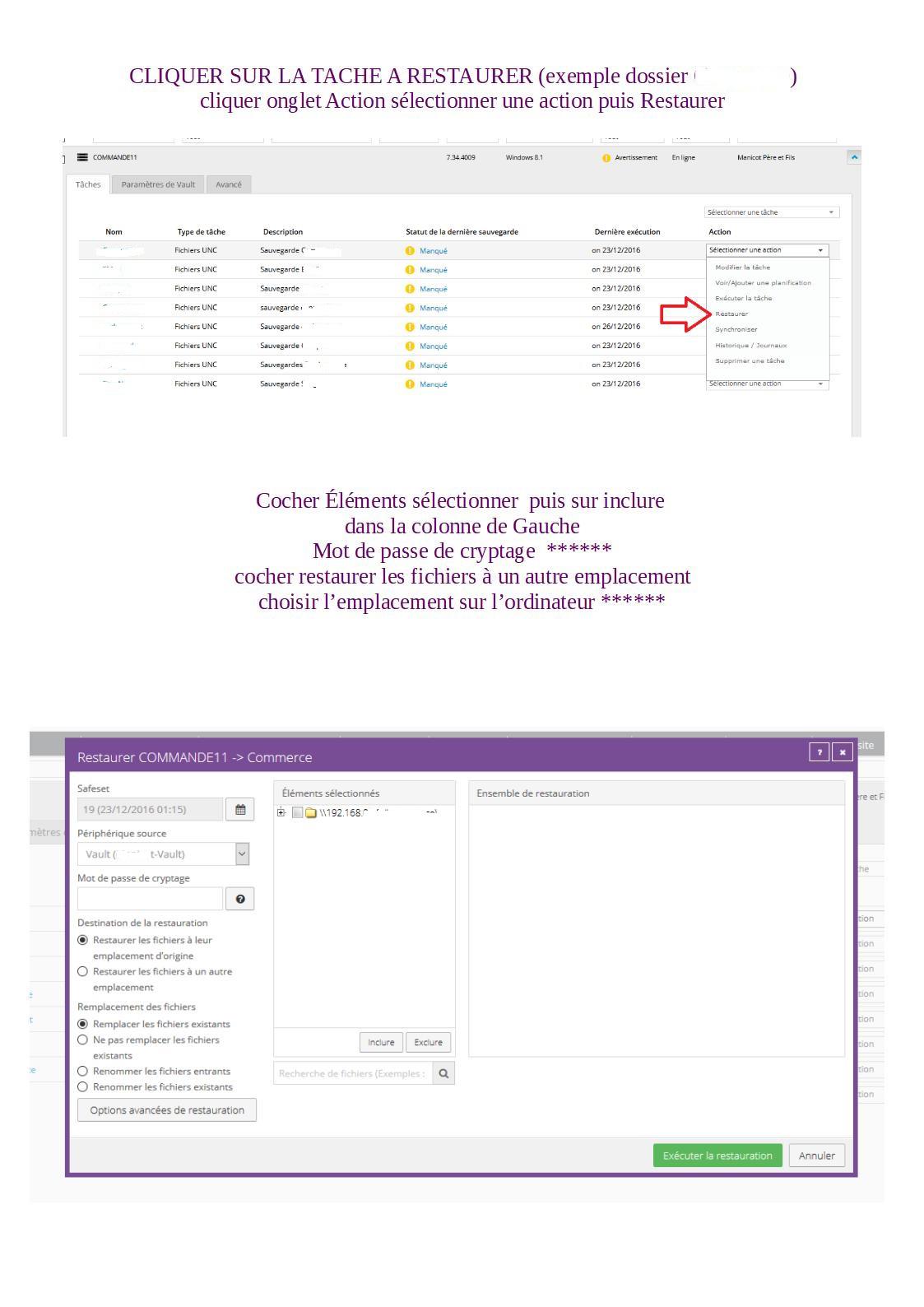Click into the Mot de passe de cryptage field
This screenshot has width=924, height=1307.
pos(150,899)
